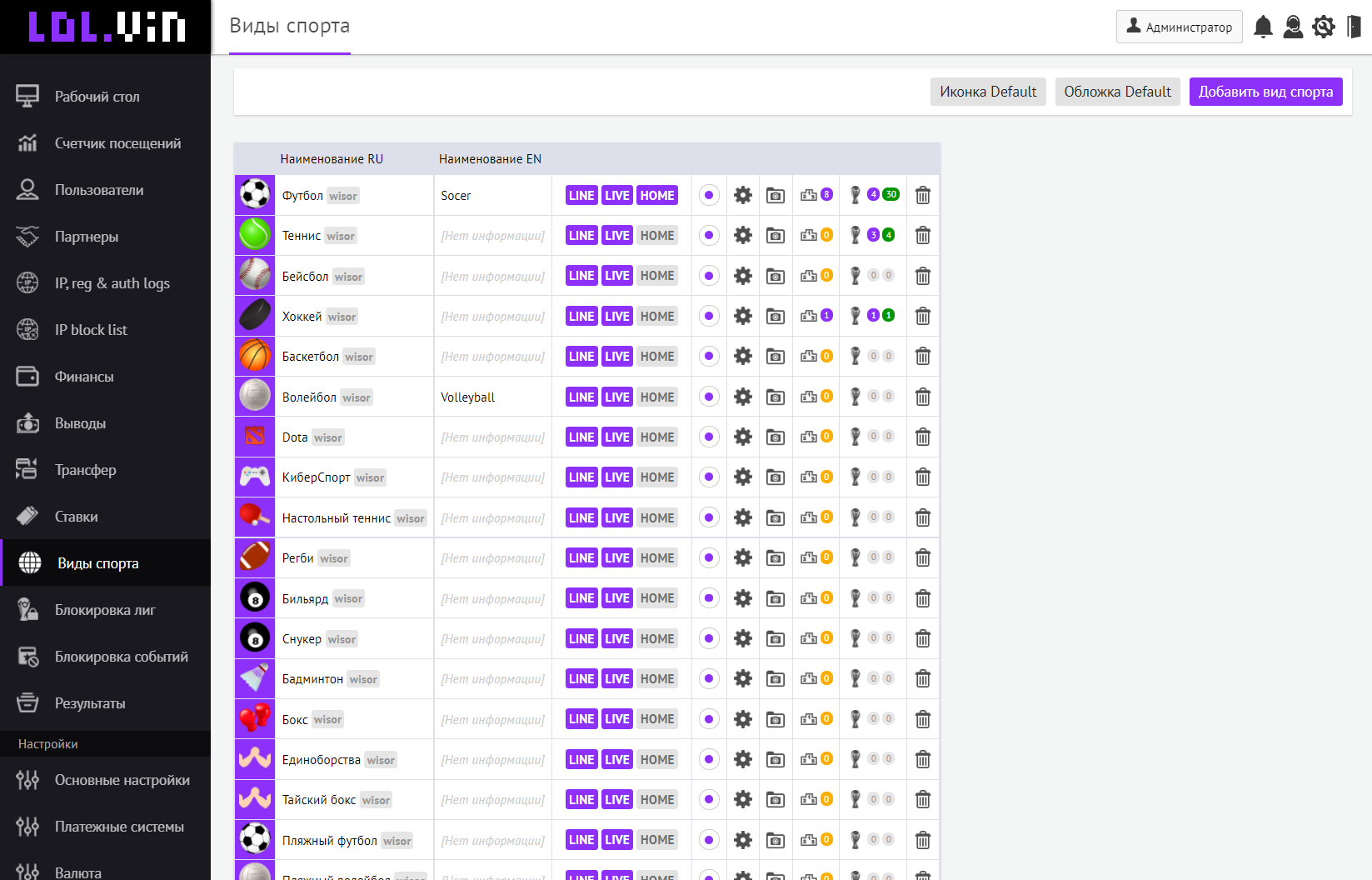Screen dimensions: 1372x880
Task: Click the Иконка Default button
Action: tap(987, 92)
